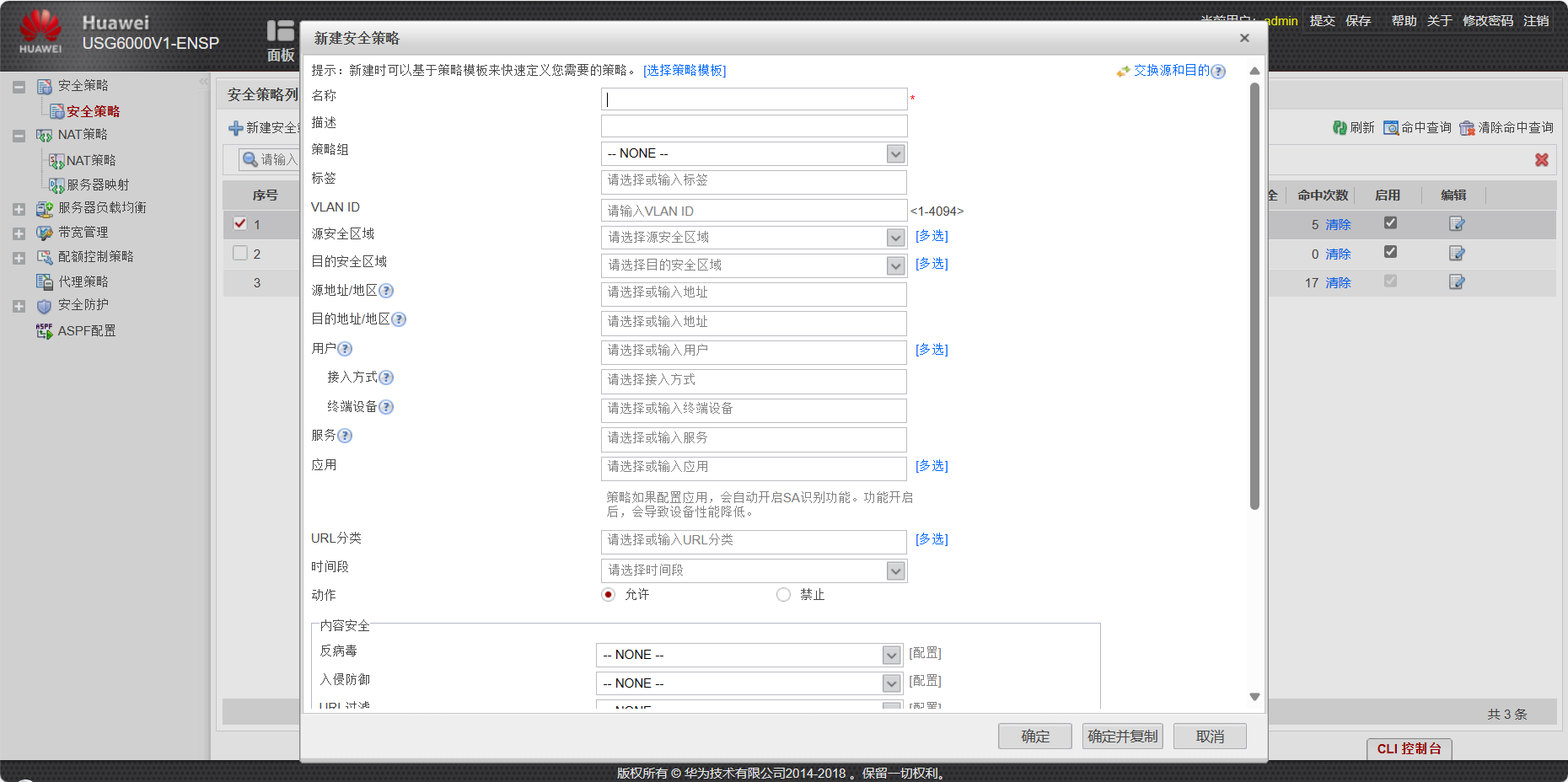Image resolution: width=1568 pixels, height=782 pixels.
Task: Open the 选择策略模板 link
Action: pyautogui.click(x=685, y=71)
